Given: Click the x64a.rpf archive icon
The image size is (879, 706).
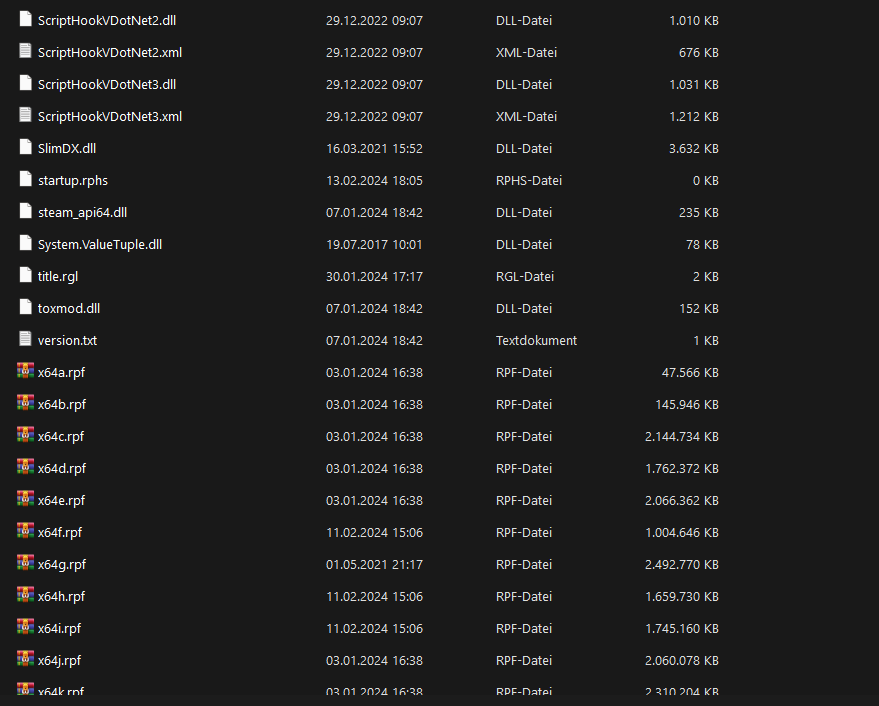Looking at the screenshot, I should click(26, 372).
